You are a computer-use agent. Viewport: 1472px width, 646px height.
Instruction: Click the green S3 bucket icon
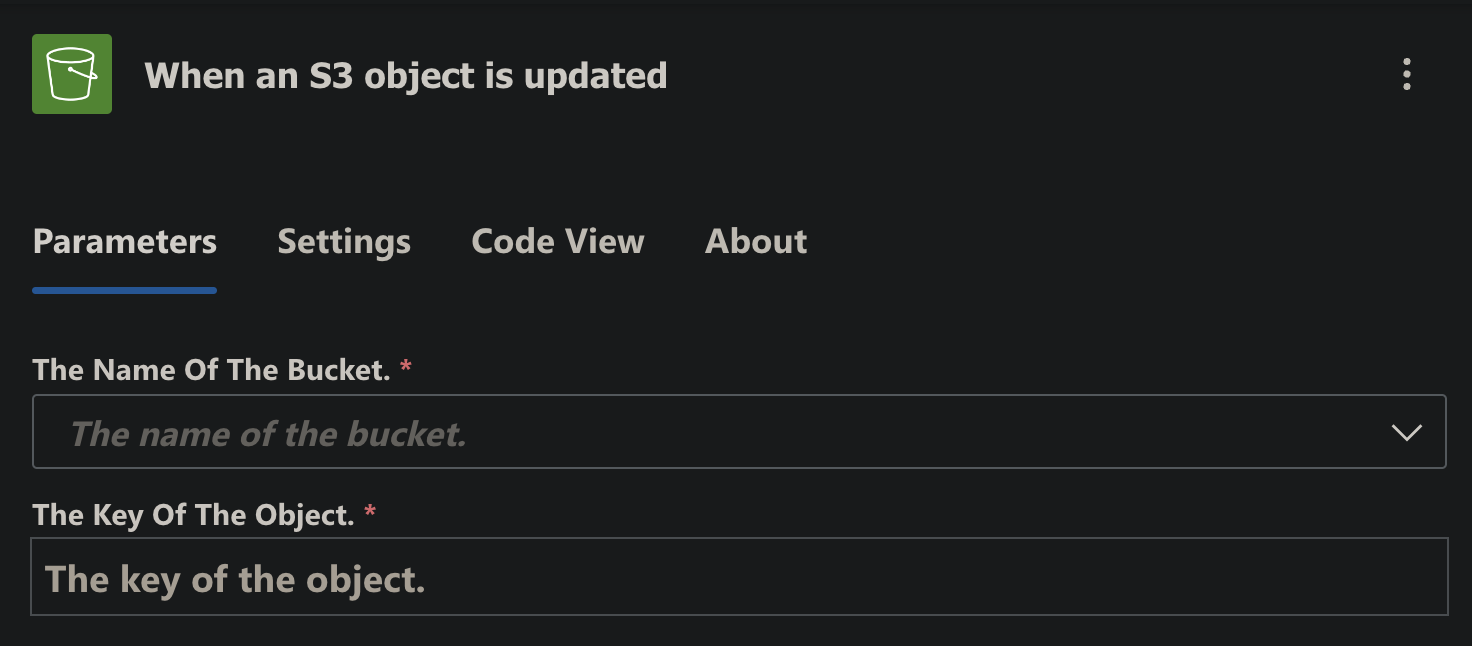tap(72, 74)
